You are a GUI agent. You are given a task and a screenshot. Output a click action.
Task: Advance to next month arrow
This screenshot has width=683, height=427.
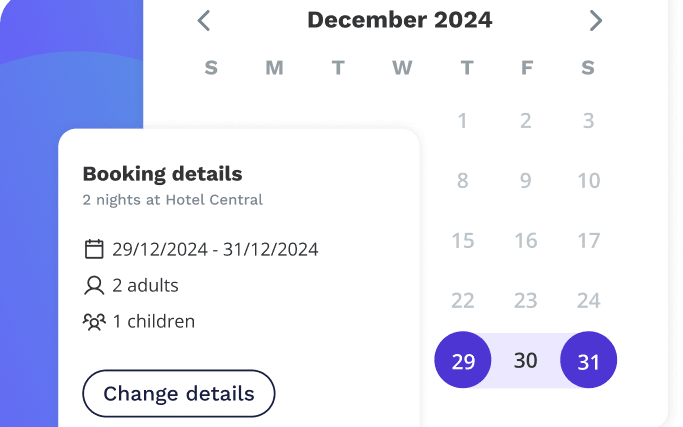pos(596,20)
